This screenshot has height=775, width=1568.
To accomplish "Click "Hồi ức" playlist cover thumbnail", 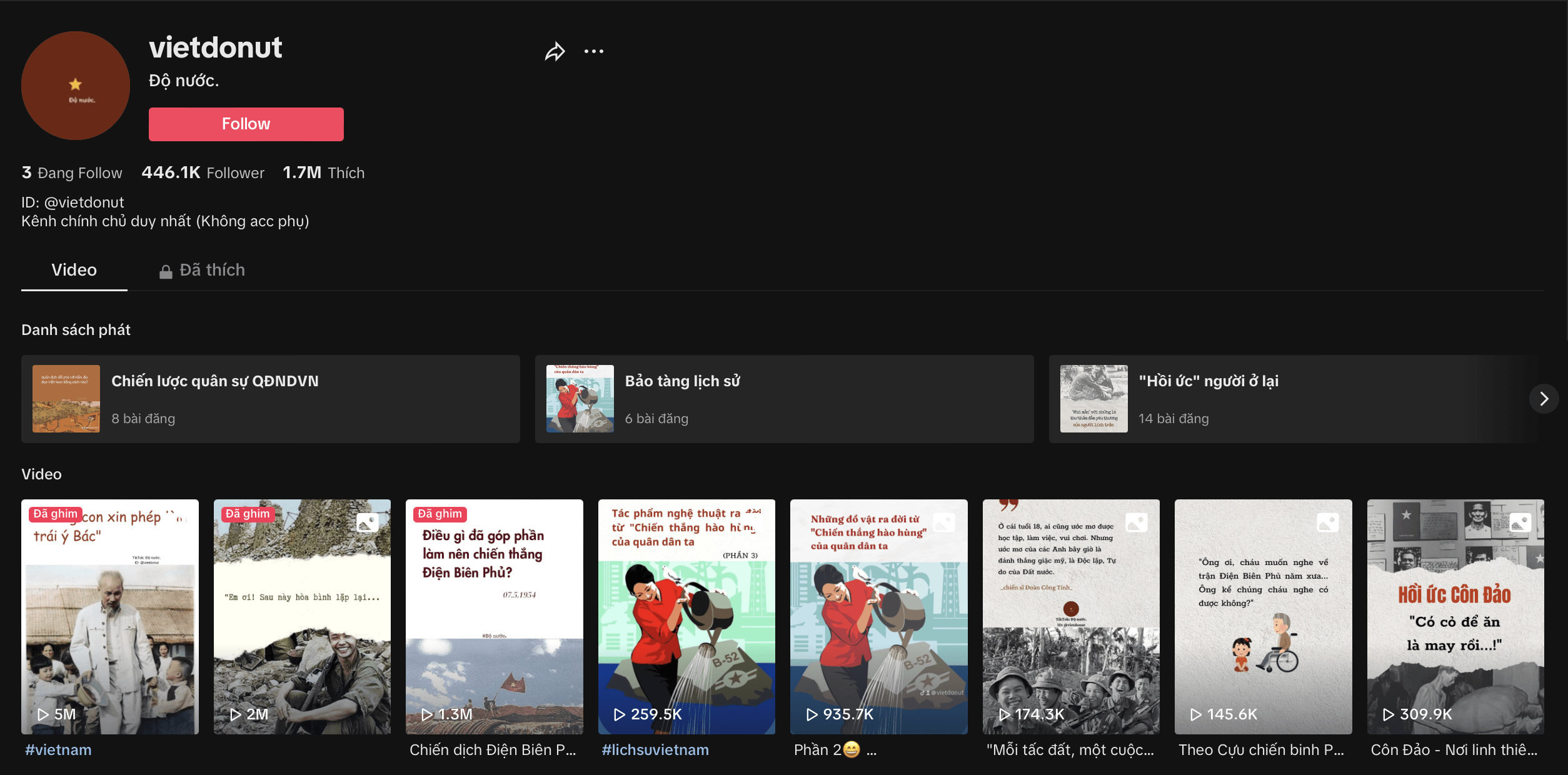I will click(1094, 399).
